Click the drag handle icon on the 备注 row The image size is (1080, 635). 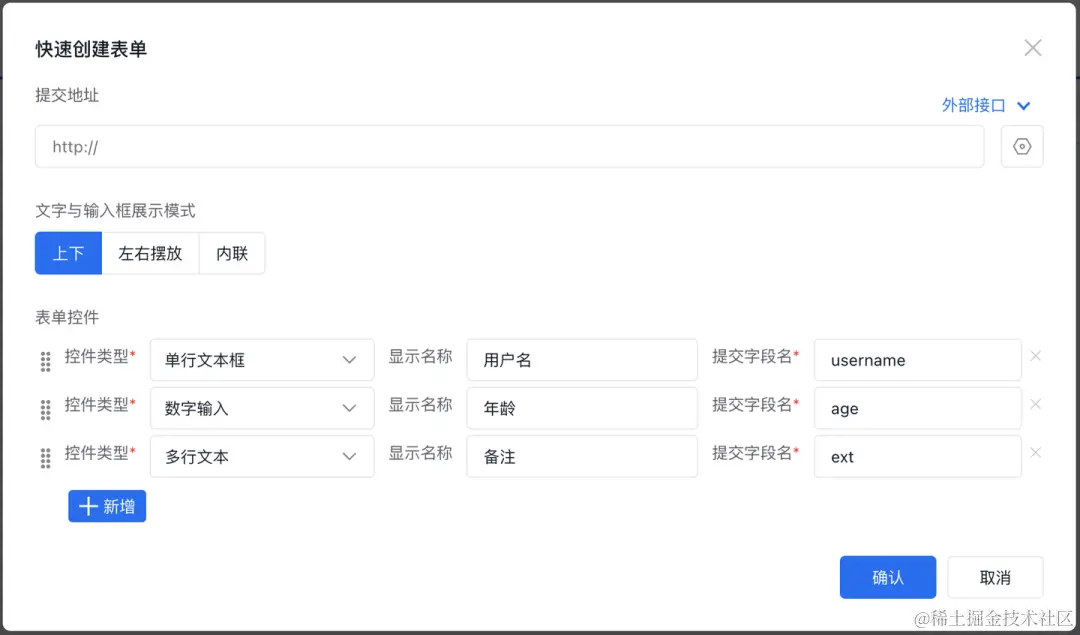[x=45, y=458]
